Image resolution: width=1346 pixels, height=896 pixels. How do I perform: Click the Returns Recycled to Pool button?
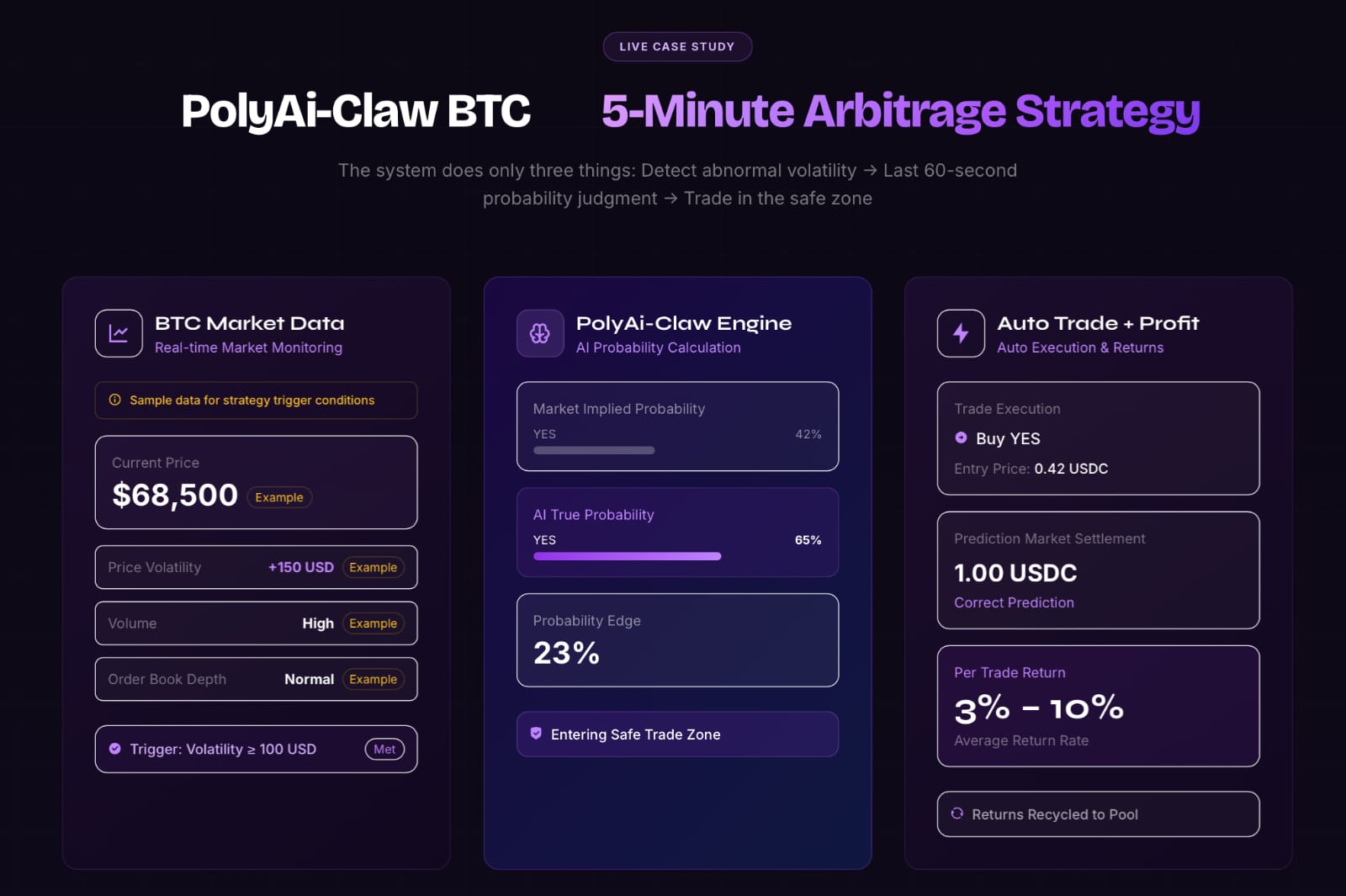click(x=1098, y=814)
